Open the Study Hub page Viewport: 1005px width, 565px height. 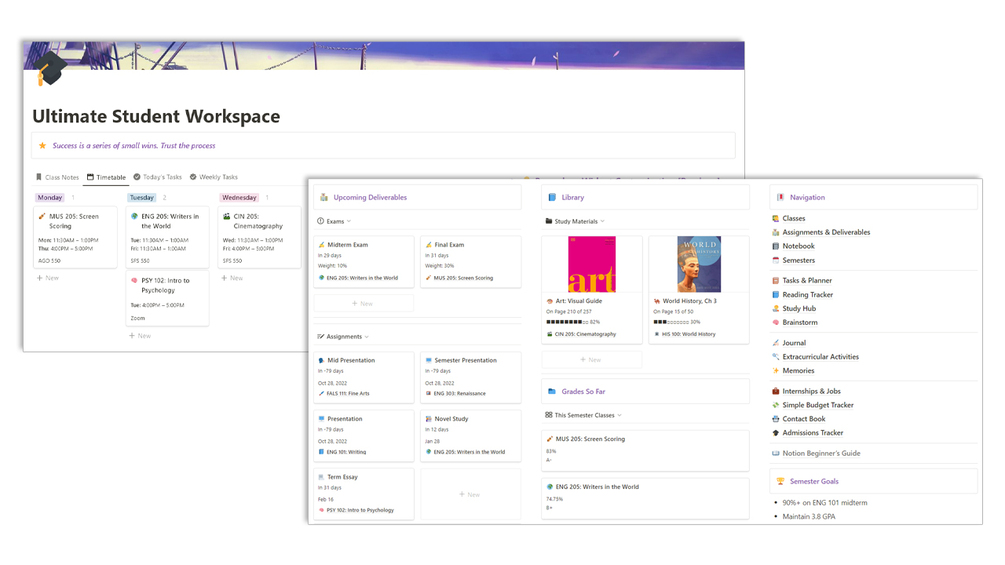pos(799,309)
